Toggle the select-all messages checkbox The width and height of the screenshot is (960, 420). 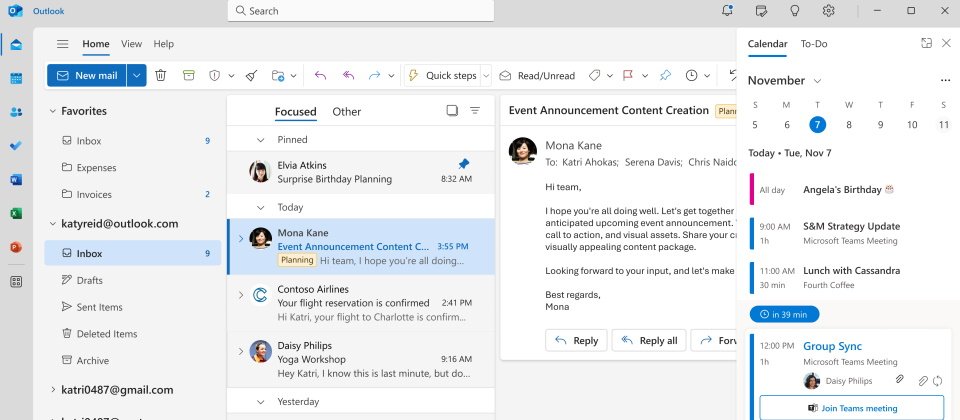(452, 111)
